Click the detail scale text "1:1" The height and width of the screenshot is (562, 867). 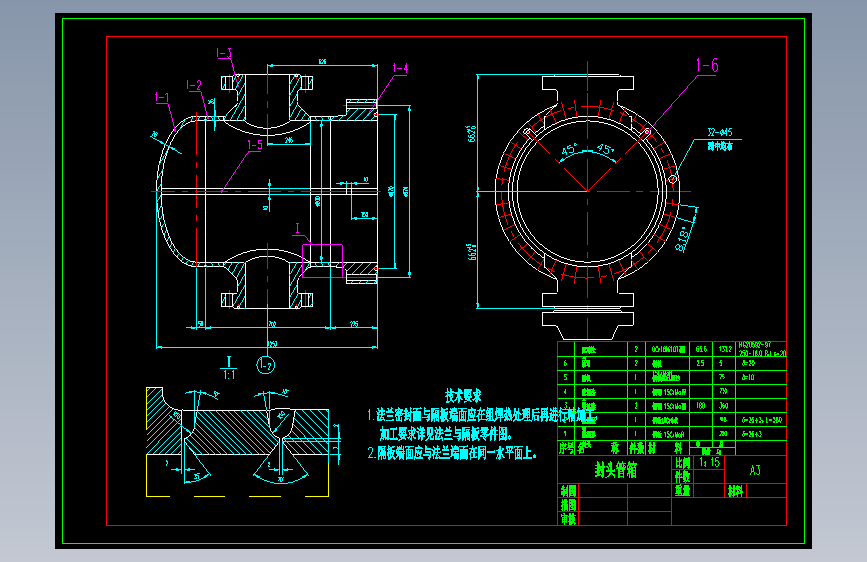(x=229, y=375)
